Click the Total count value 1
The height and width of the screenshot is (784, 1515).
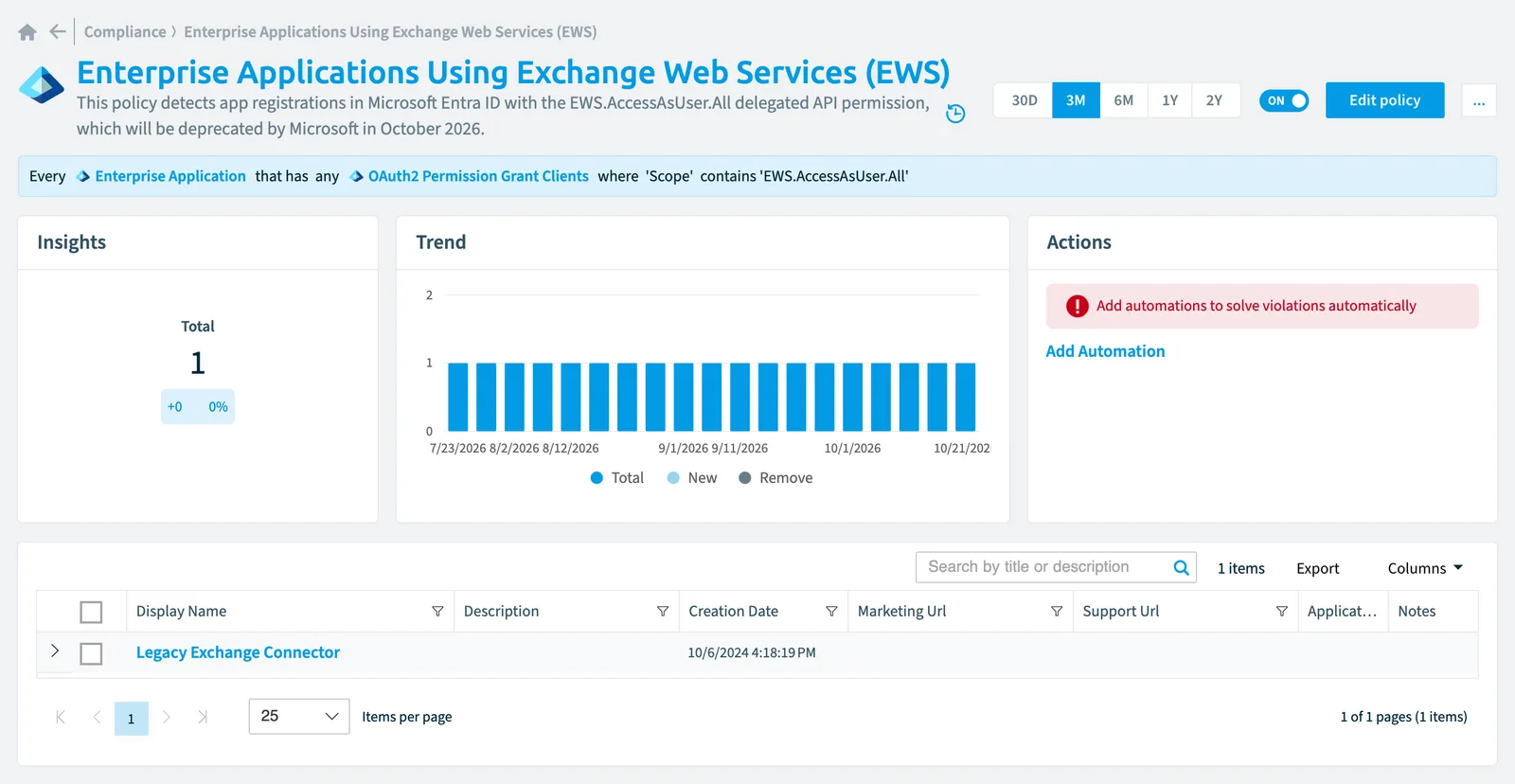pyautogui.click(x=198, y=364)
